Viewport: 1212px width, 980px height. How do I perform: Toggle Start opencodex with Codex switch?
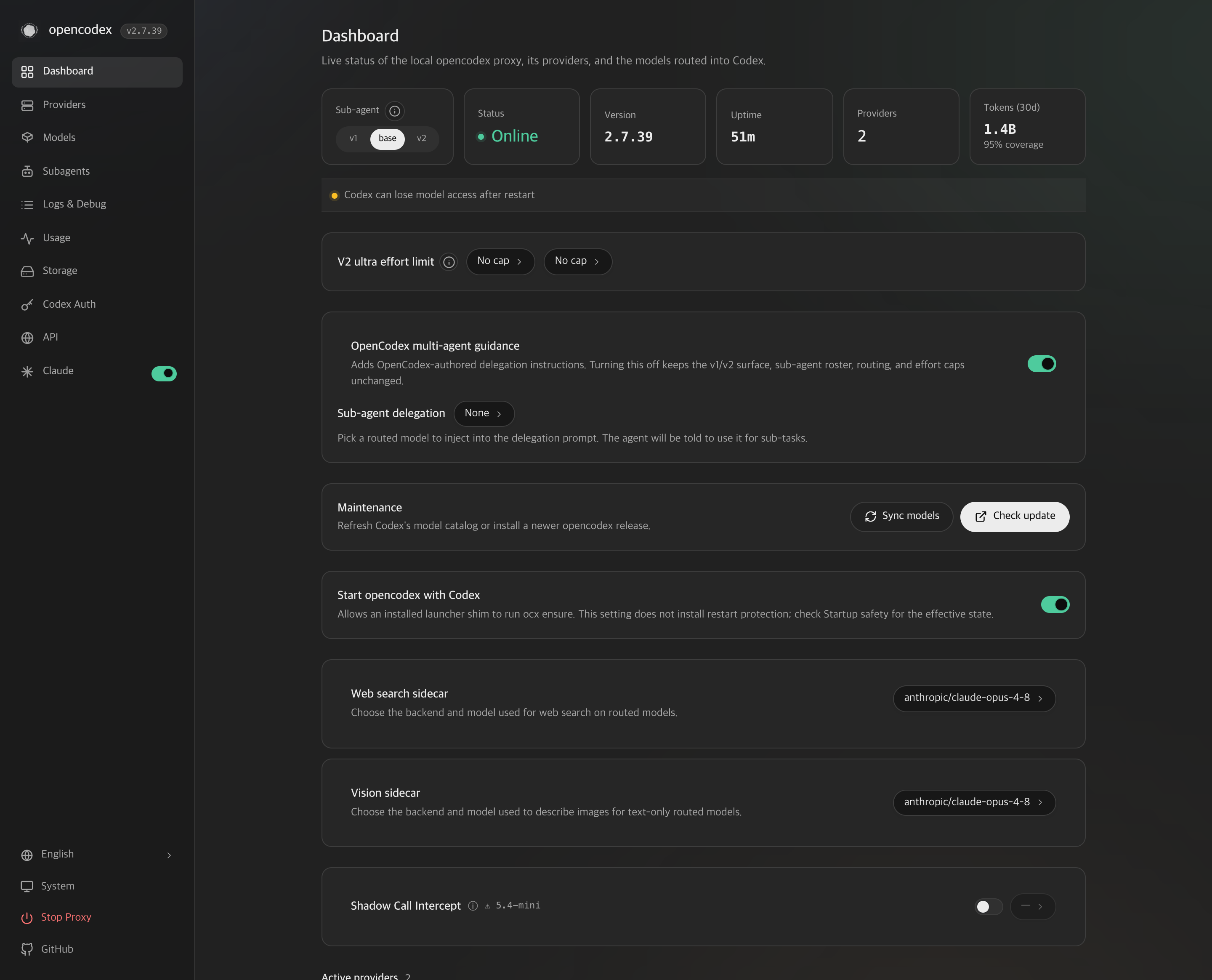[1055, 605]
